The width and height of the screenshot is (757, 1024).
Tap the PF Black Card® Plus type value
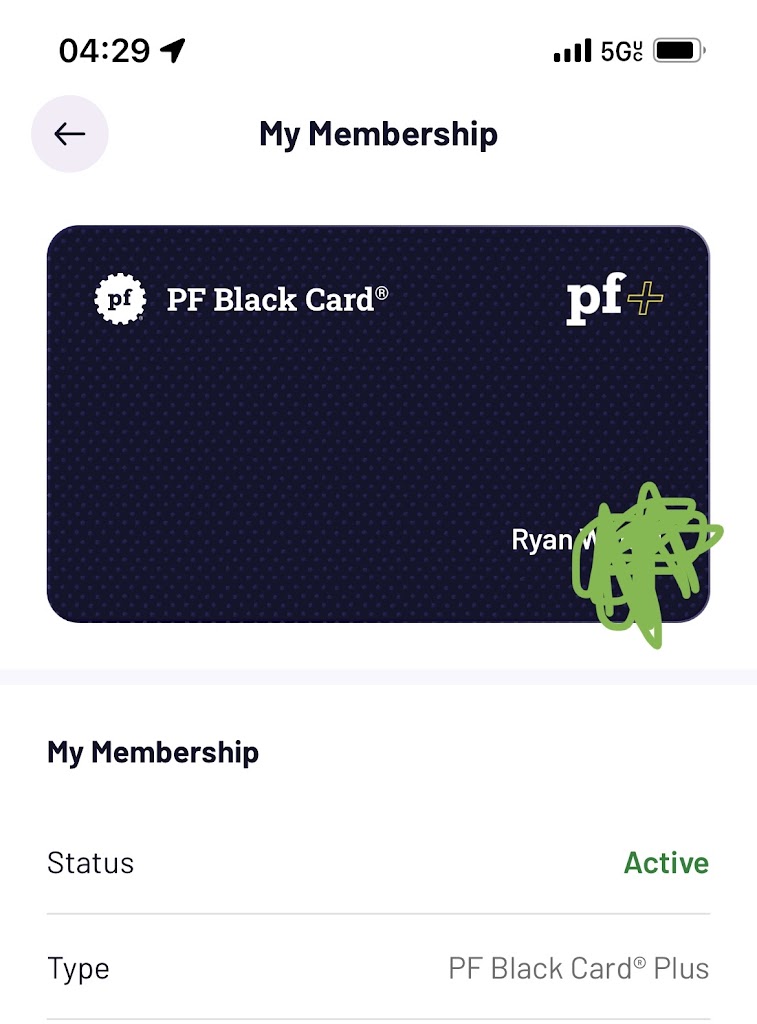pyautogui.click(x=578, y=968)
